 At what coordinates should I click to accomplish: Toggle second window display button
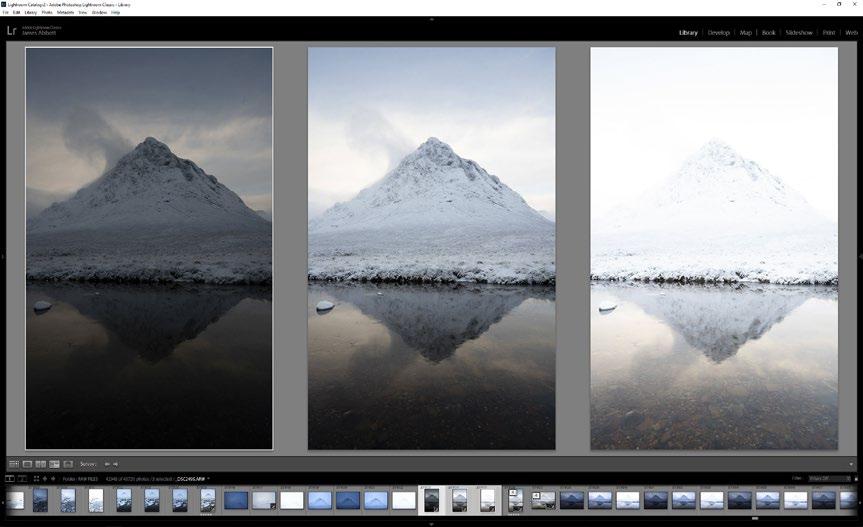point(22,479)
